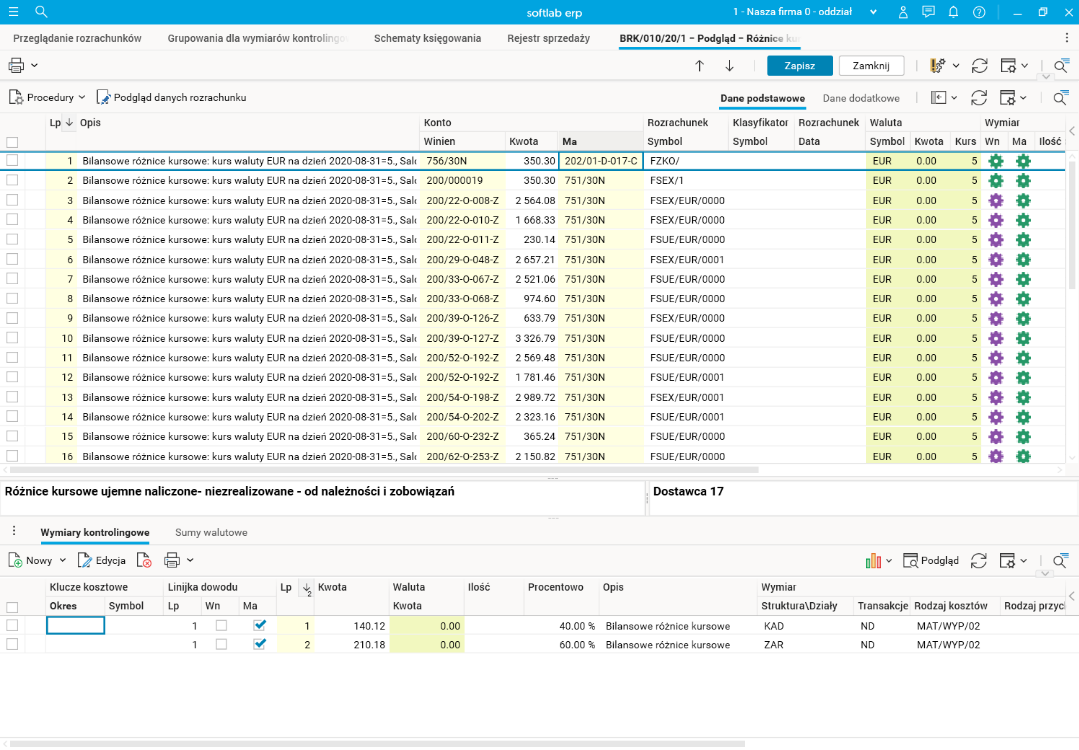
Task: Check the Wn checkbox in the second dimension line
Action: pos(221,645)
